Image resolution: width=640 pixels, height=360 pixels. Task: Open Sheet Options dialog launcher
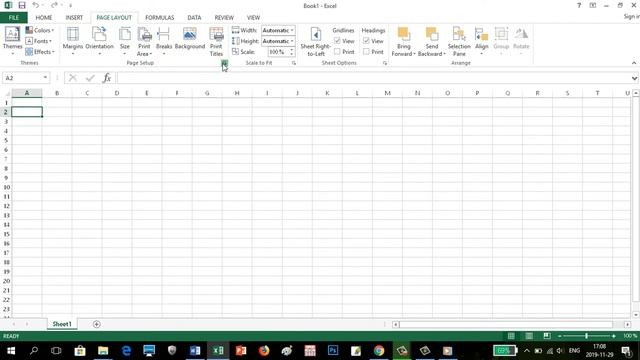384,63
